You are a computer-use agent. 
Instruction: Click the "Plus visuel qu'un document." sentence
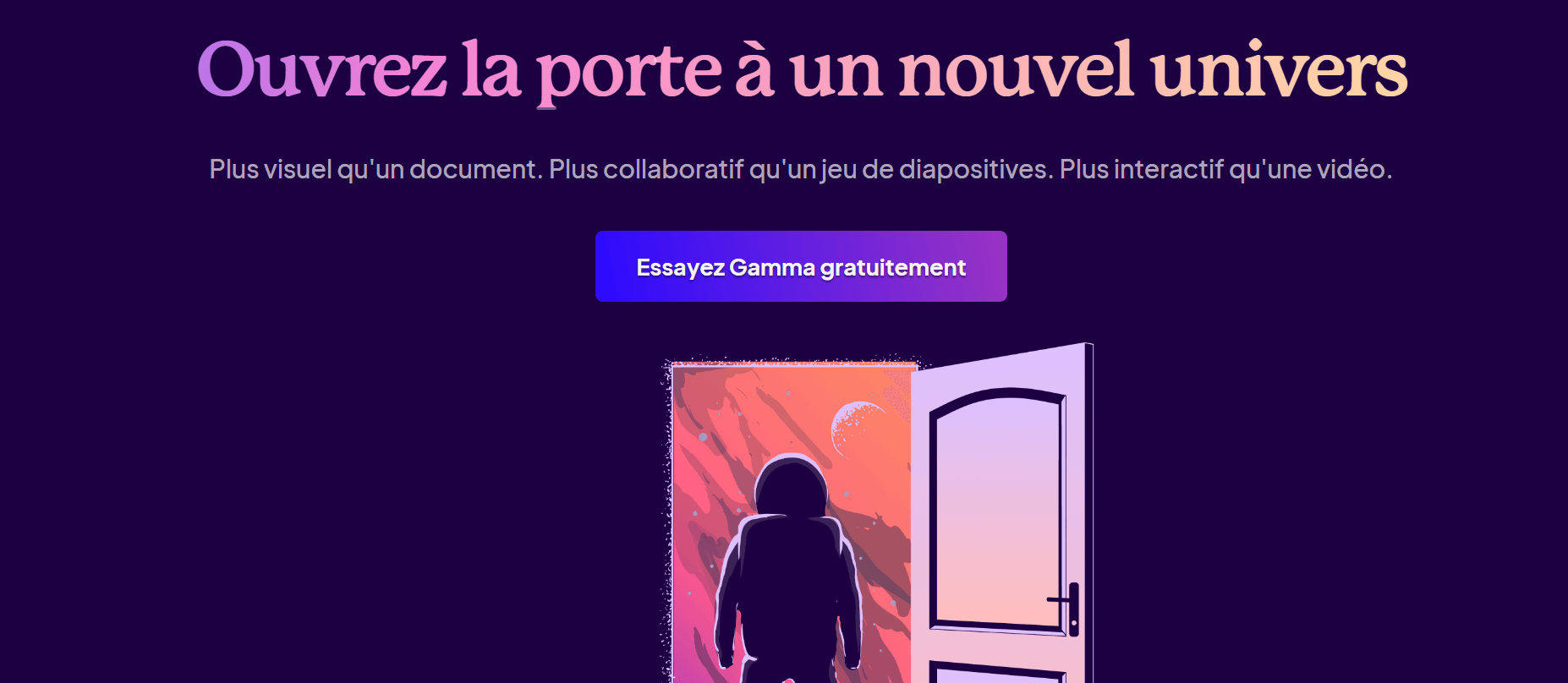[x=376, y=169]
